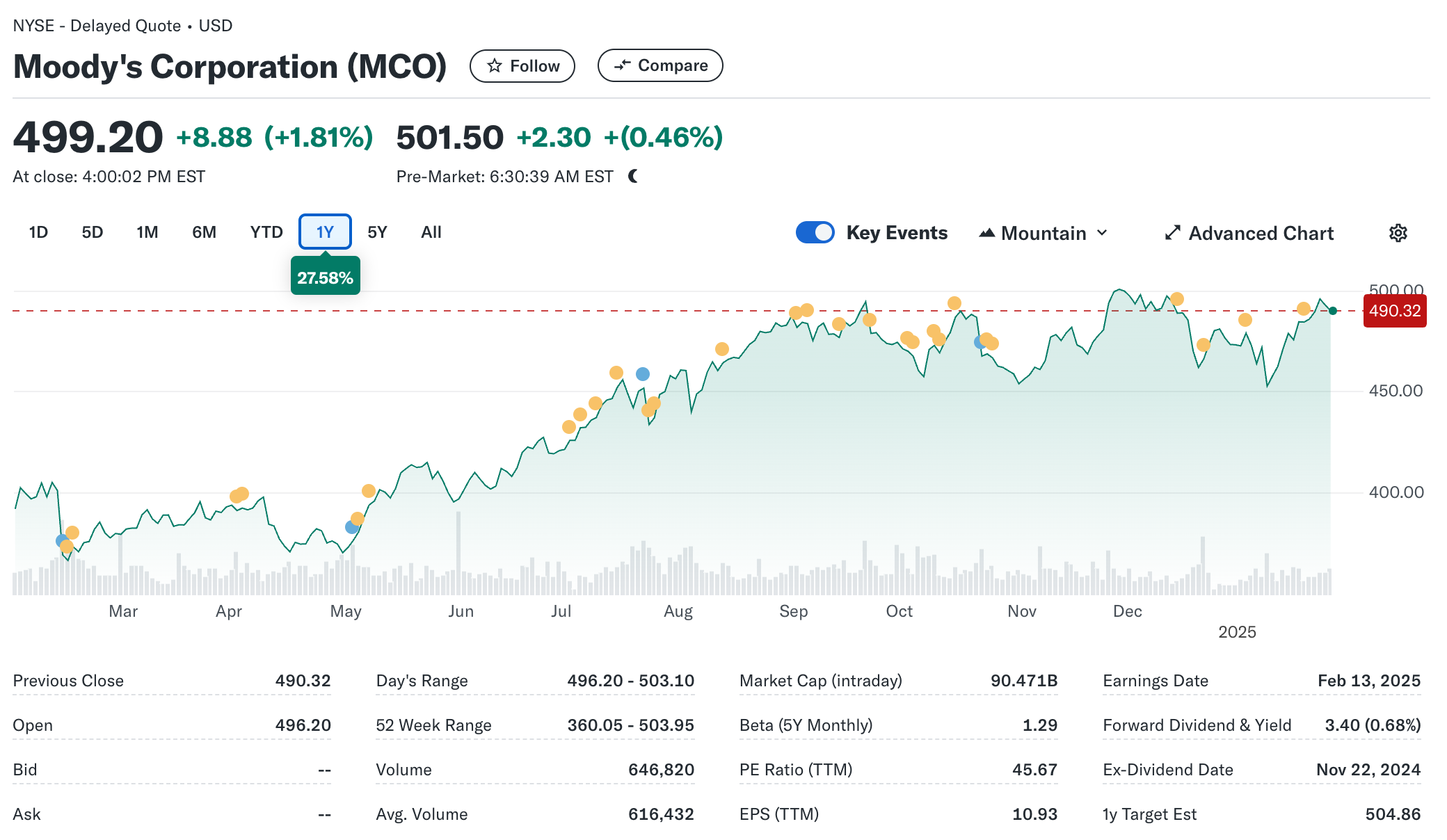The width and height of the screenshot is (1447, 840).
Task: Click the compare arrows icon
Action: (x=622, y=65)
